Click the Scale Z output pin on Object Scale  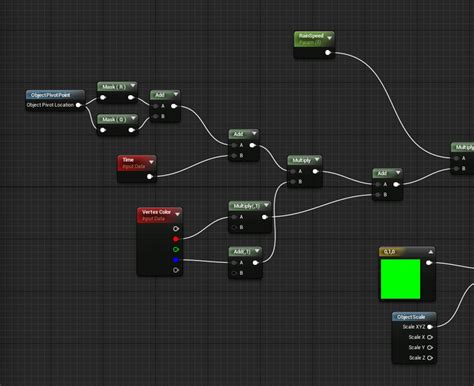point(430,358)
